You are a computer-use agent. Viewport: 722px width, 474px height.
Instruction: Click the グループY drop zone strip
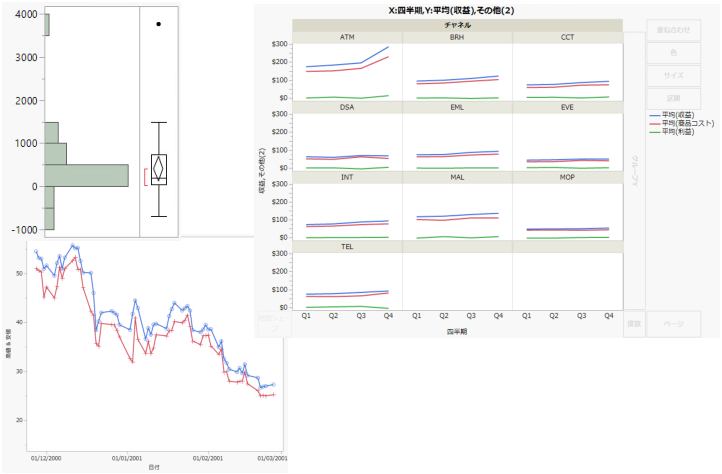(635, 170)
